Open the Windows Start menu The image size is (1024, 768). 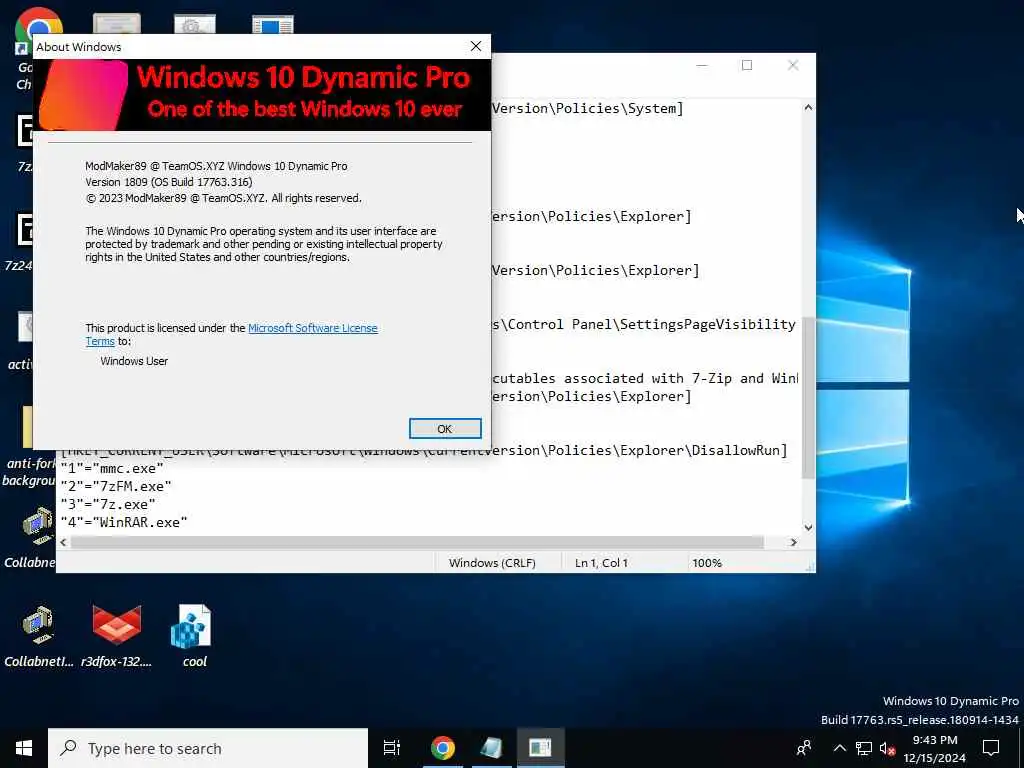(x=24, y=748)
